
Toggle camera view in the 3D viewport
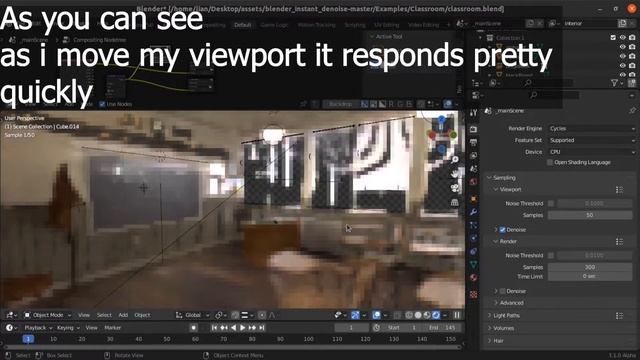point(455,188)
